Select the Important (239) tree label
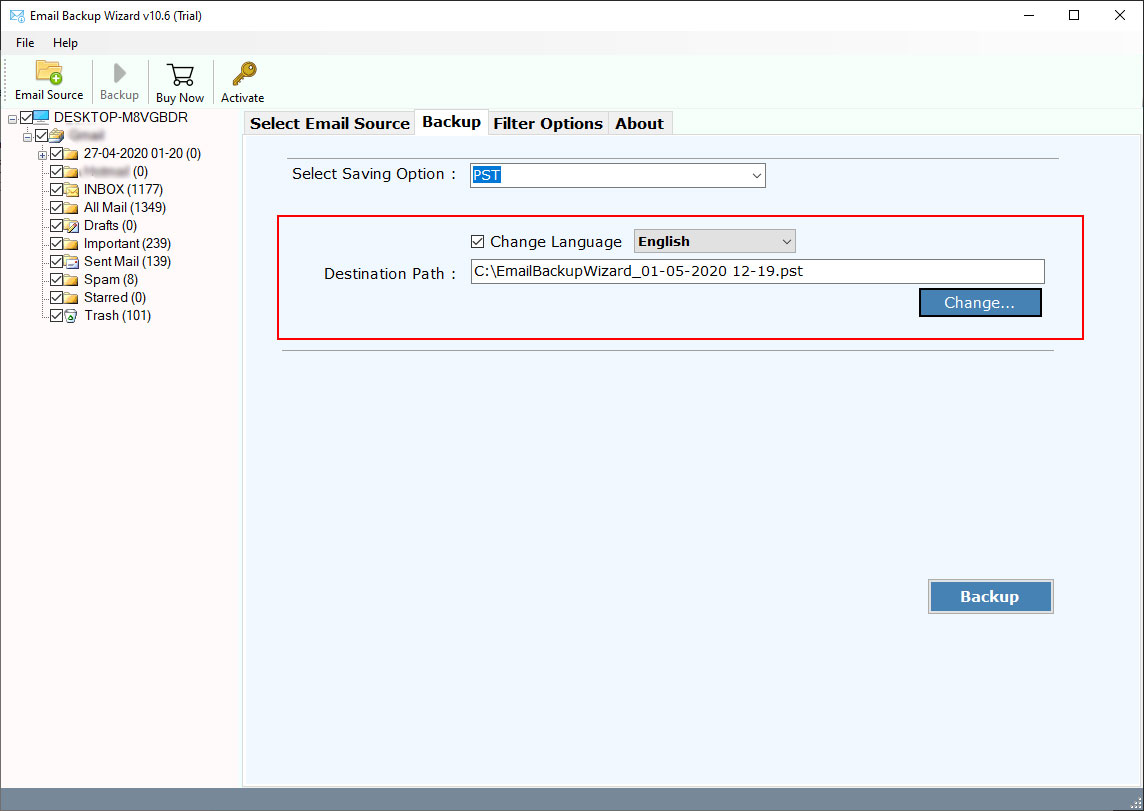 [127, 244]
